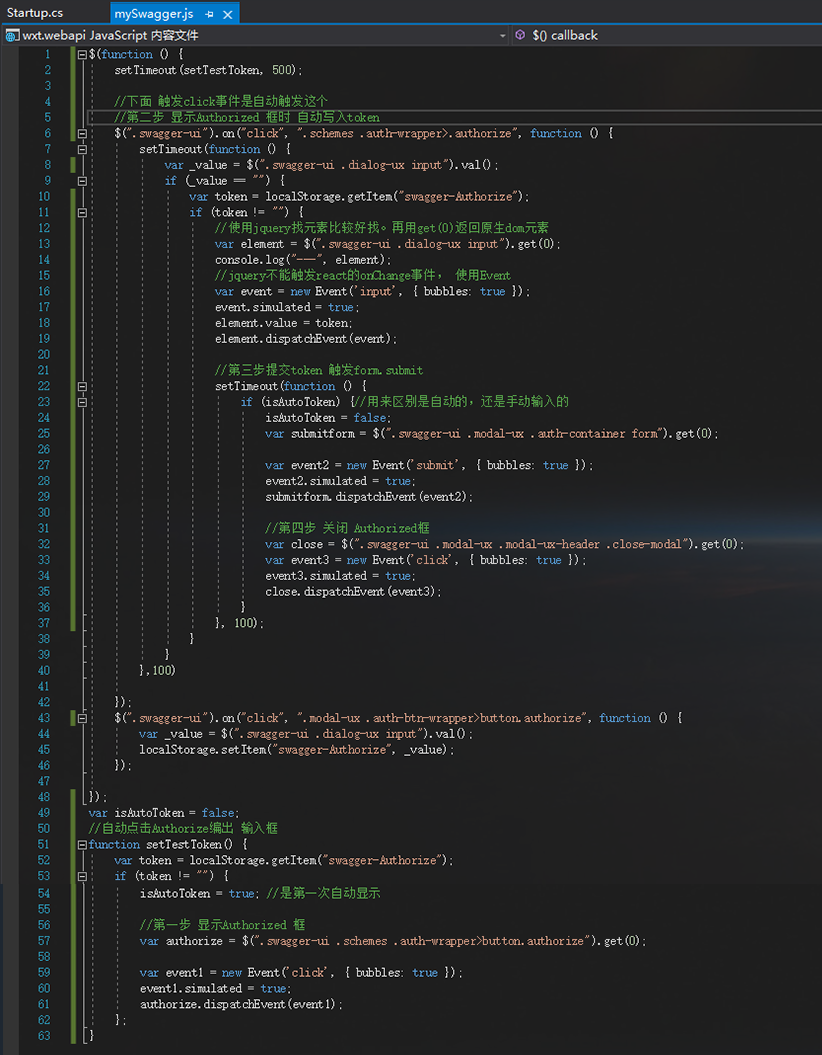Screen dimensions: 822x1055
Task: Collapse the setTestToken function at line 51
Action: pos(82,844)
